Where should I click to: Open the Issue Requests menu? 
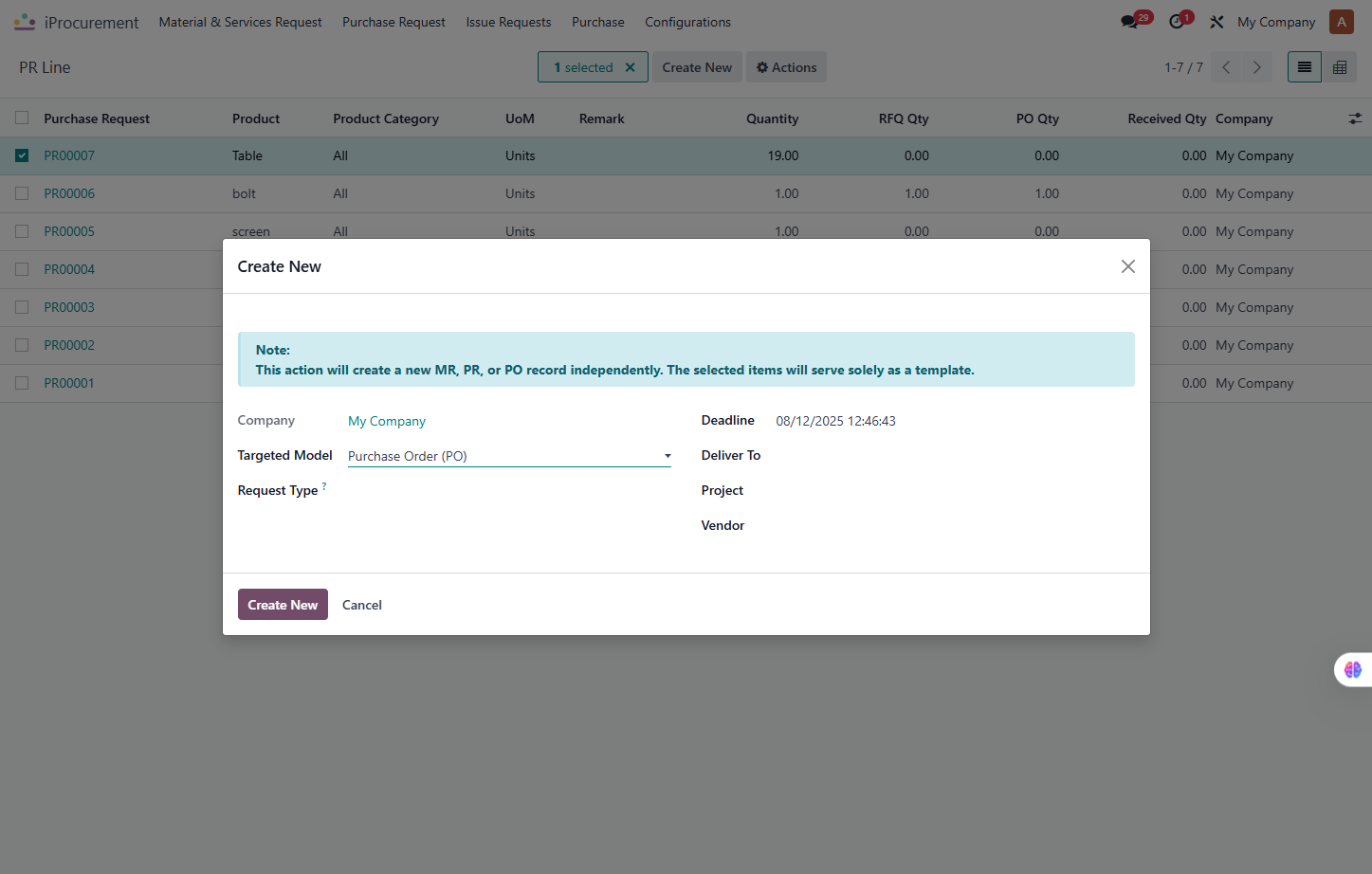pyautogui.click(x=508, y=22)
